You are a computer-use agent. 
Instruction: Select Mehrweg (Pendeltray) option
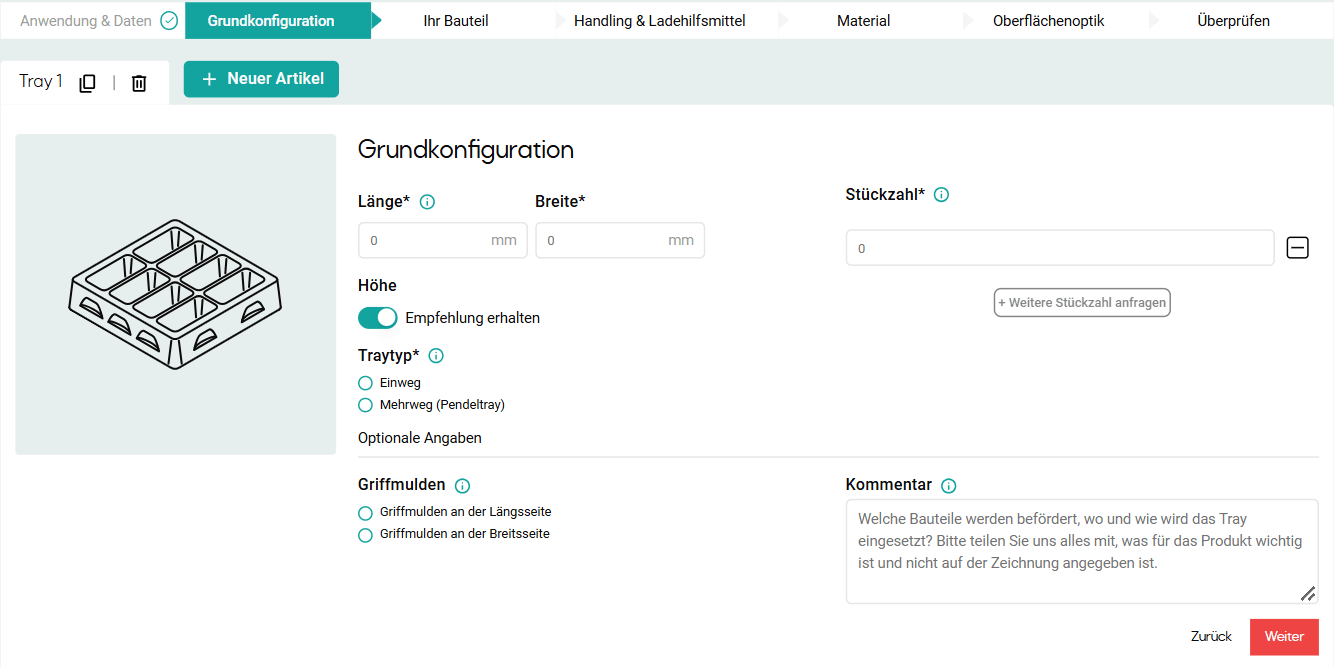[x=365, y=404]
